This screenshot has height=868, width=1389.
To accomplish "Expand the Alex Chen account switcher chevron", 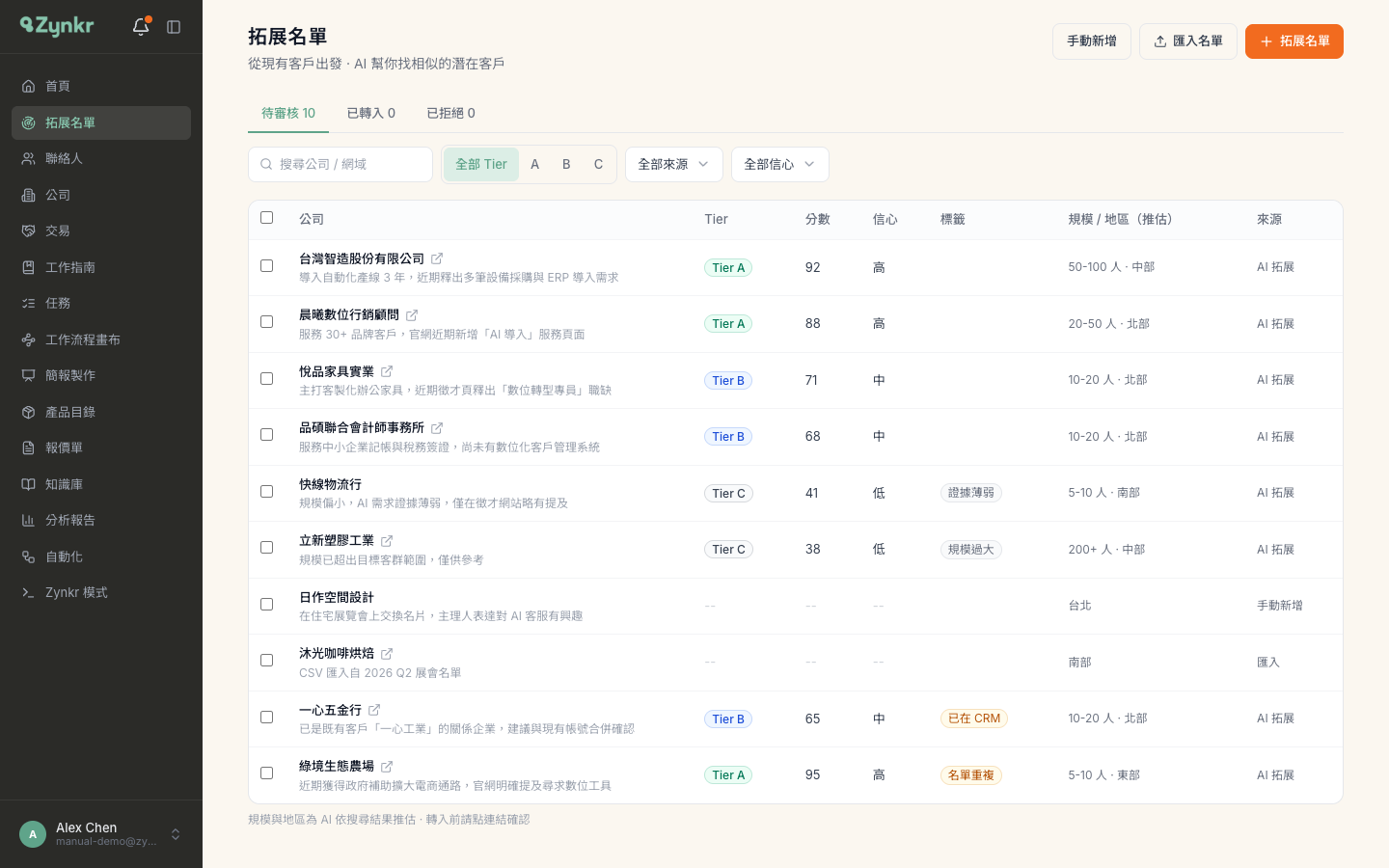I will (x=176, y=834).
